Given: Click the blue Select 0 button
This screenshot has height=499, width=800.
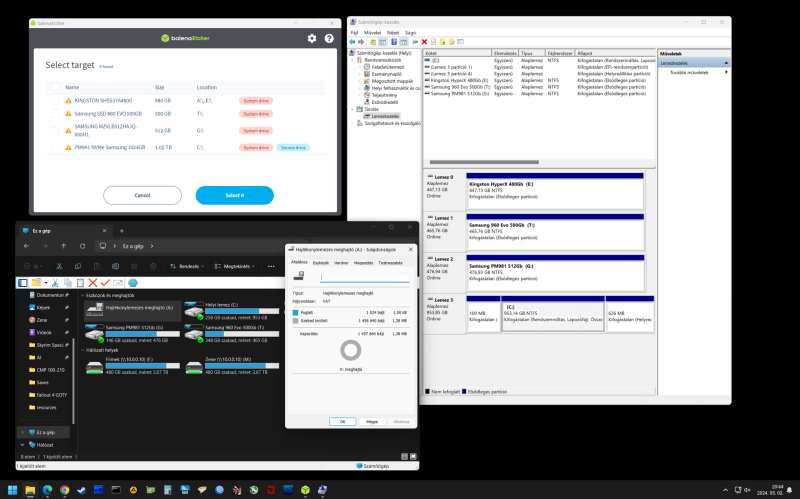Looking at the screenshot, I should pos(235,195).
